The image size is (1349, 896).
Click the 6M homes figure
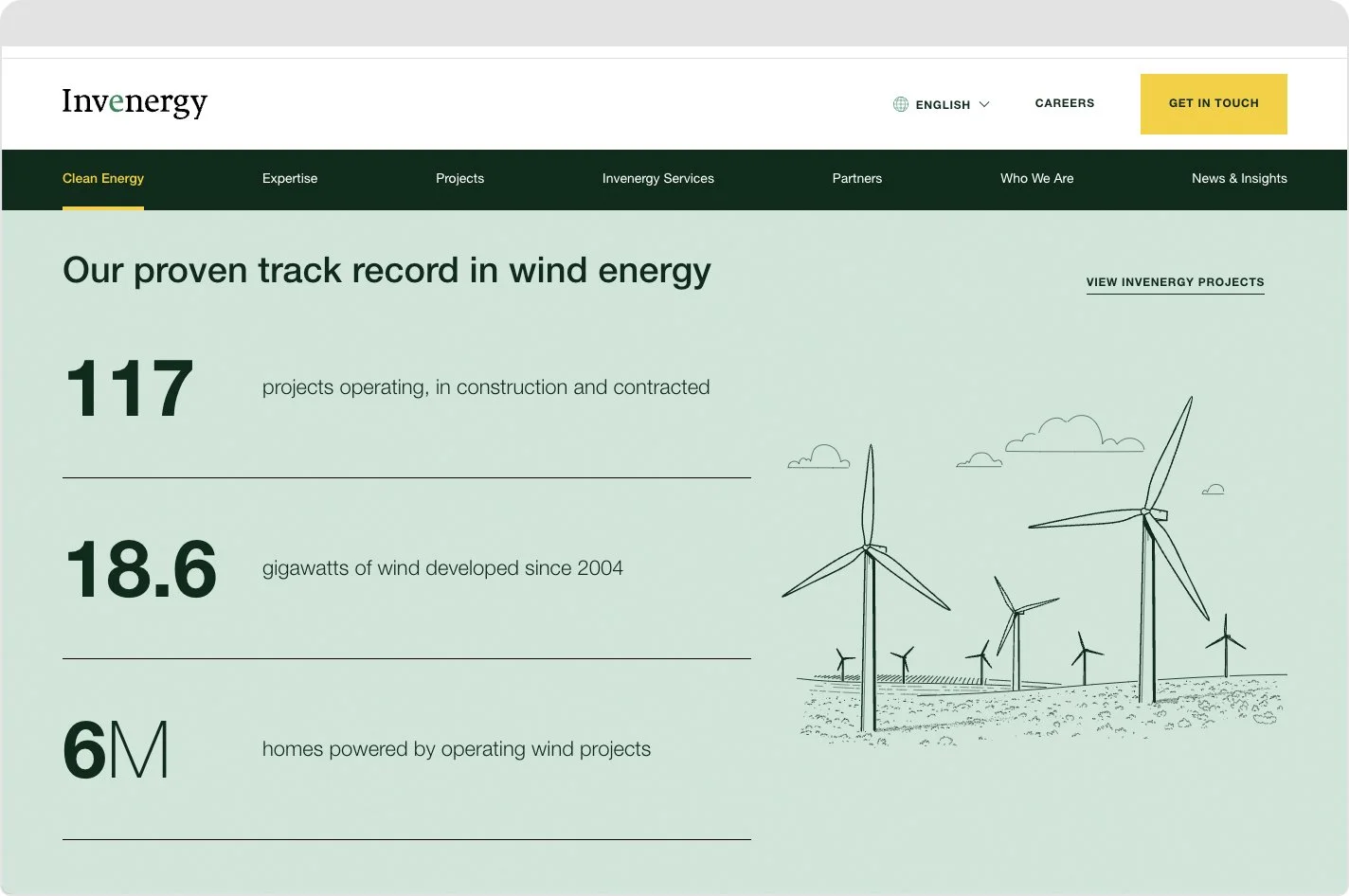point(117,749)
